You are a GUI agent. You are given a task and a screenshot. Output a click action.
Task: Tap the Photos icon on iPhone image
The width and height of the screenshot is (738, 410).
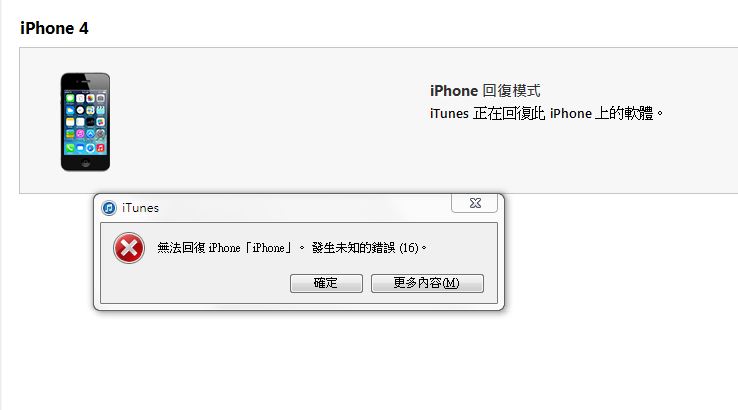(x=90, y=98)
